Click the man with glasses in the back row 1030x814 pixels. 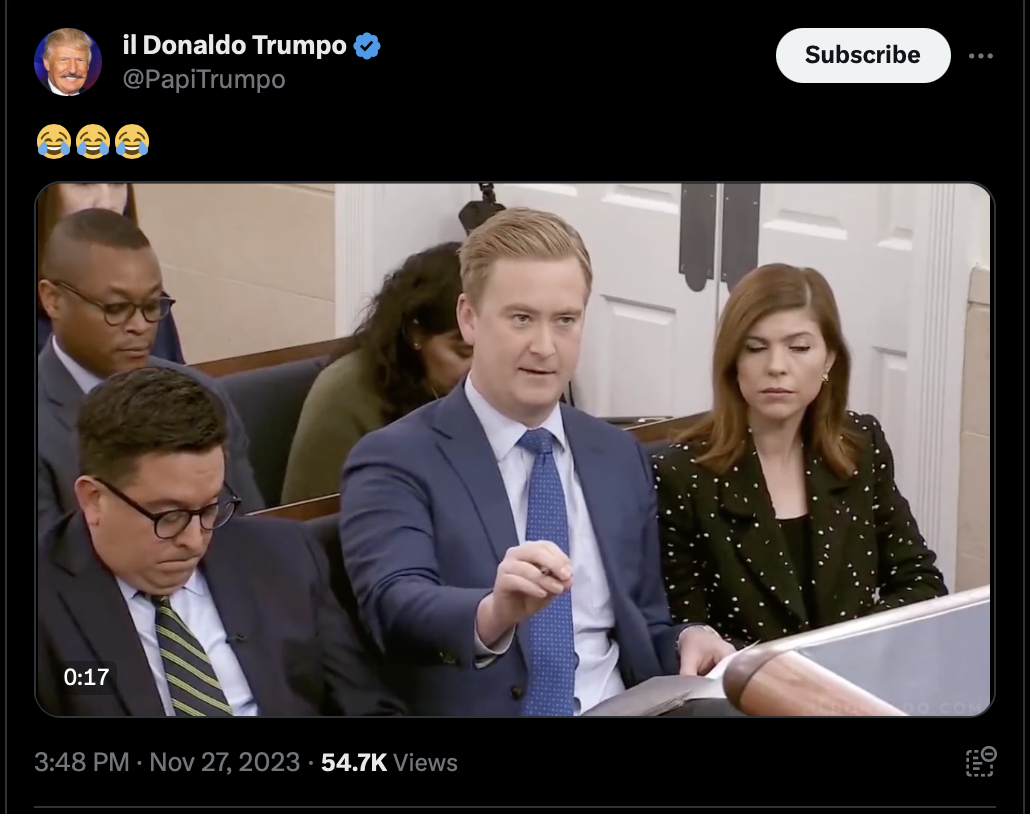coord(105,315)
